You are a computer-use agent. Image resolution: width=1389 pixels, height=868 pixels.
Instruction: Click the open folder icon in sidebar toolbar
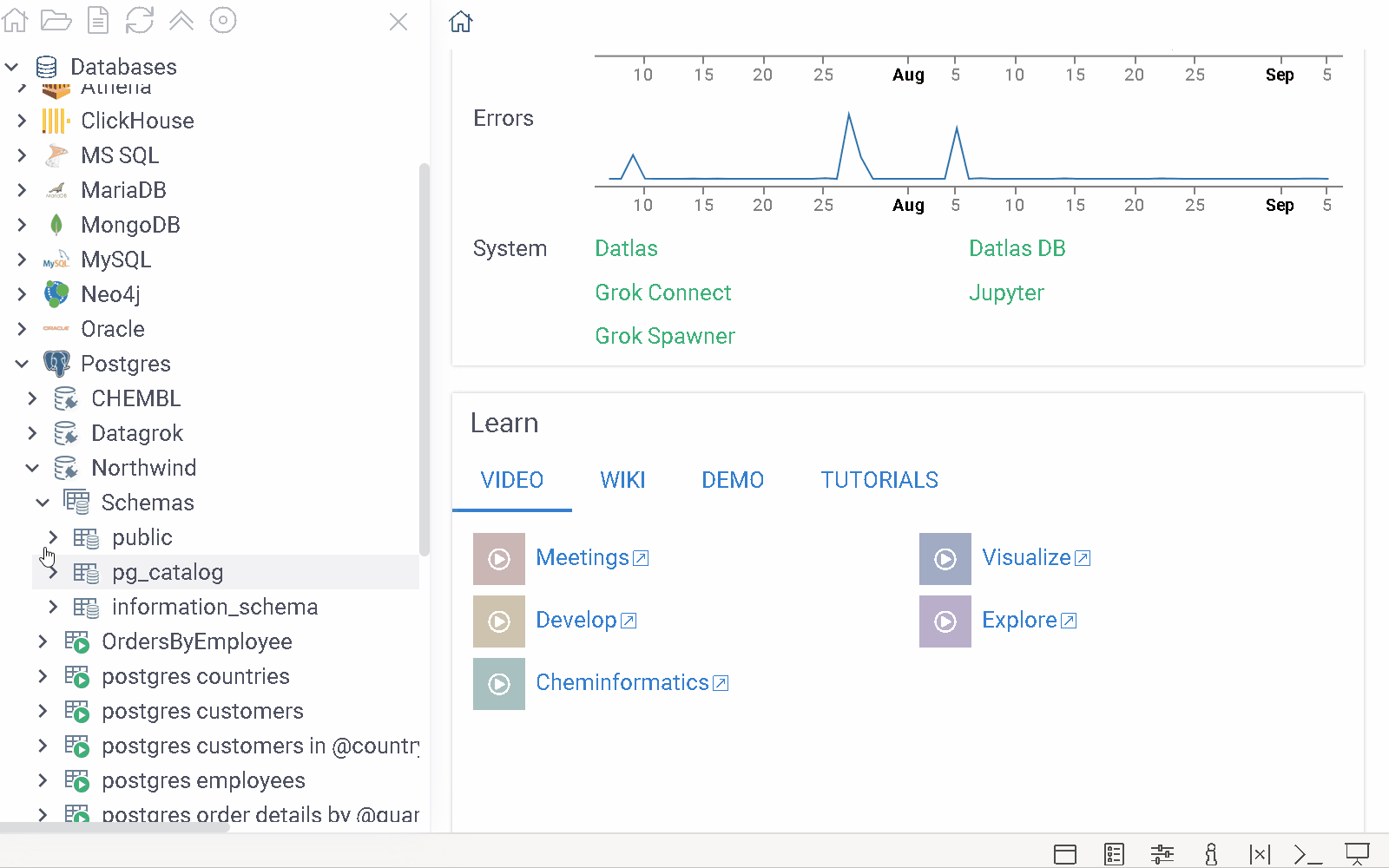[56, 20]
